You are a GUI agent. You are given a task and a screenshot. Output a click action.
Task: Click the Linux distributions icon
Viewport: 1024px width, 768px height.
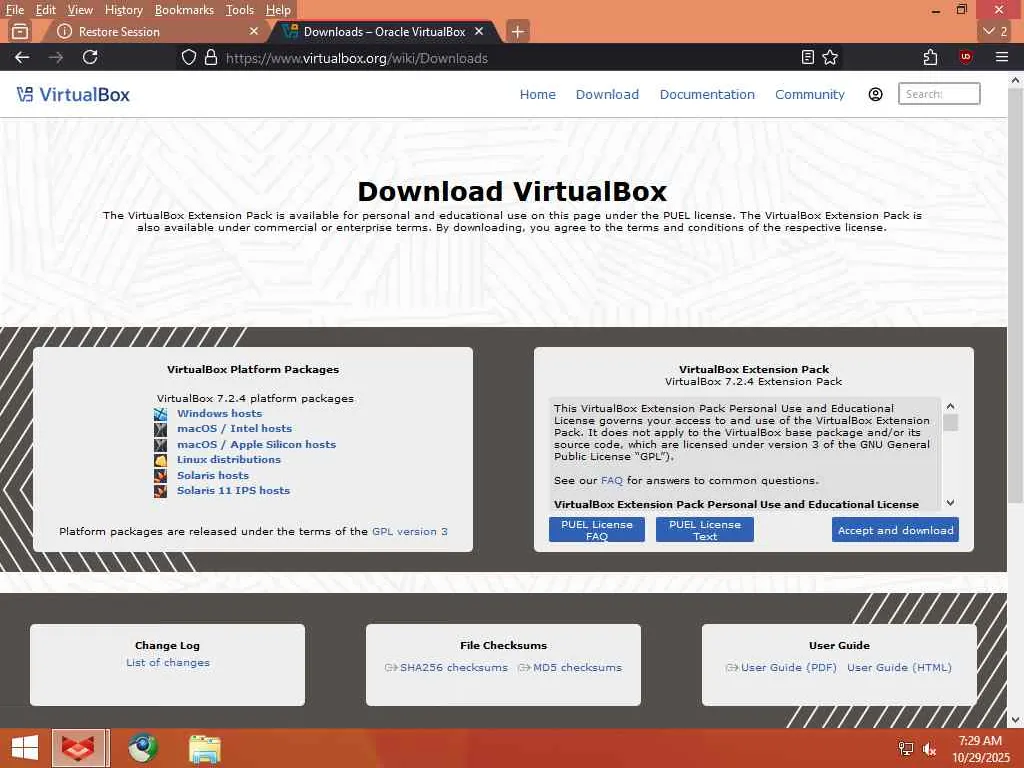point(161,460)
